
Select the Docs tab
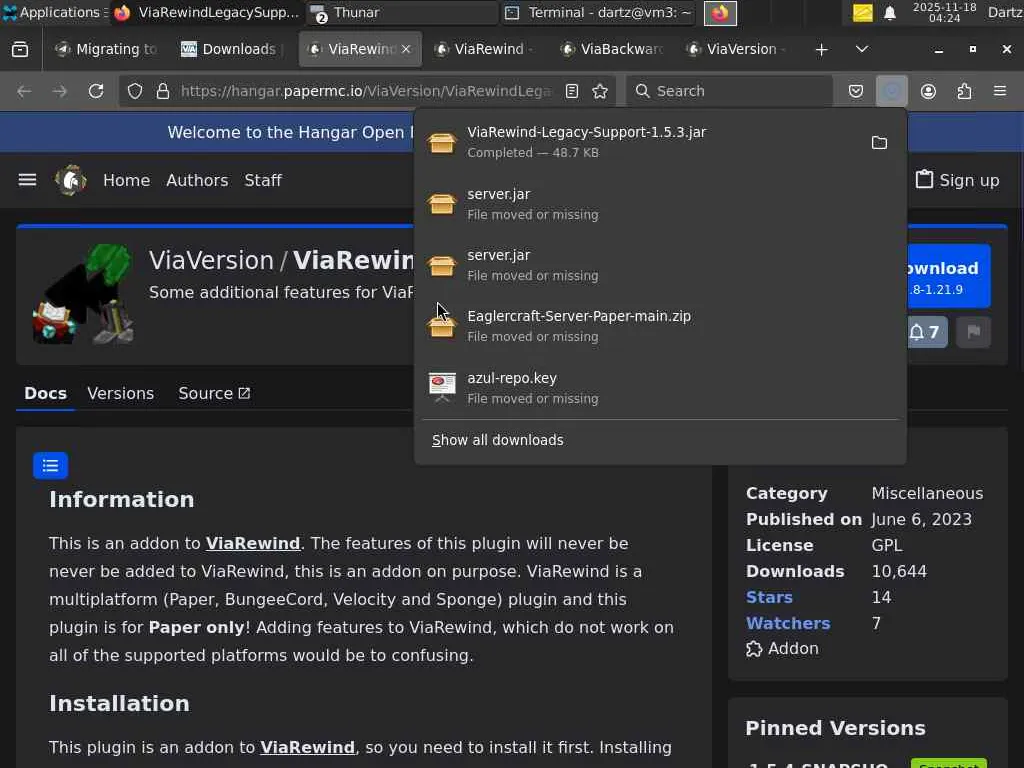(46, 393)
